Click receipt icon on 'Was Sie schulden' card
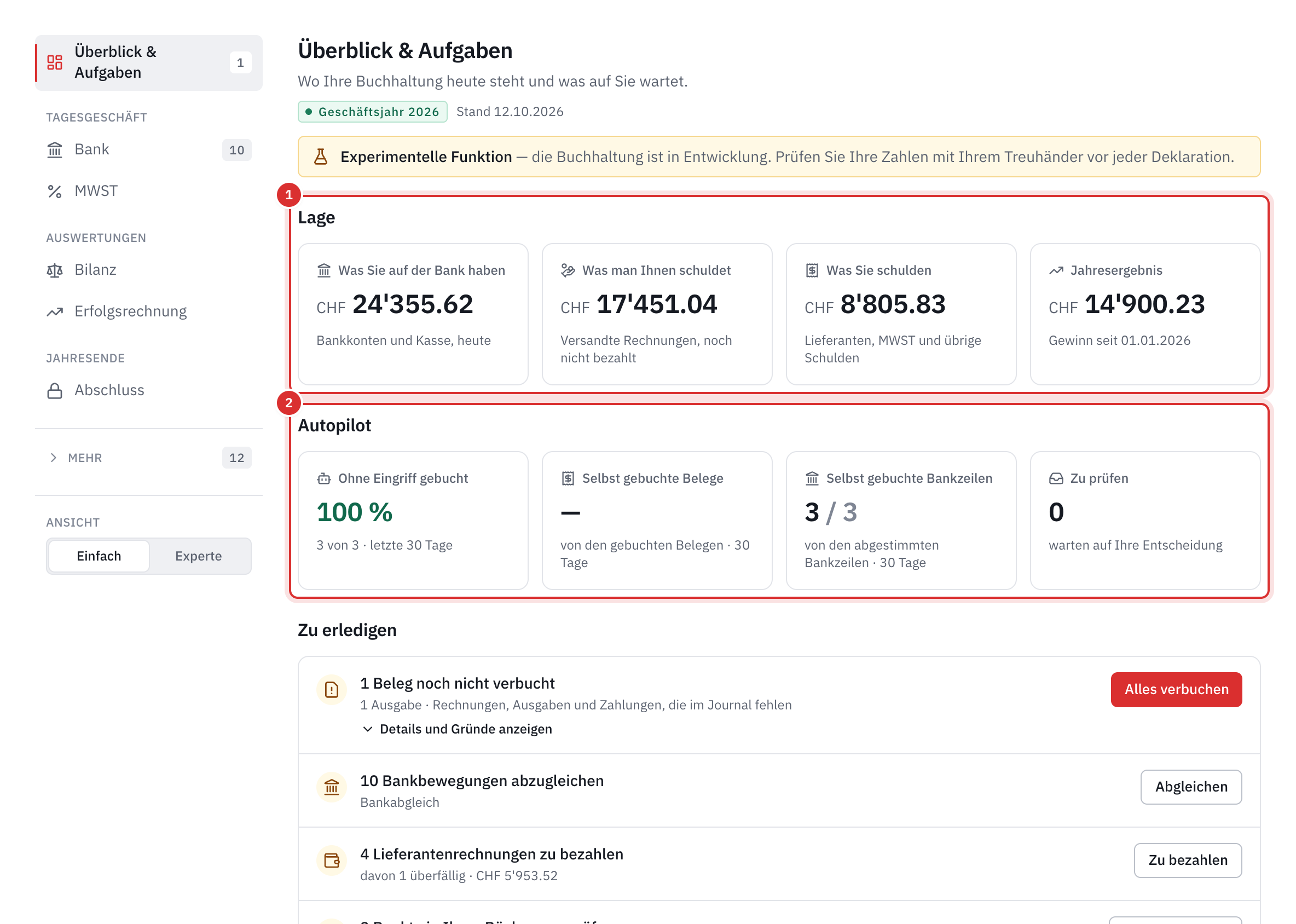This screenshot has width=1296, height=924. [812, 270]
